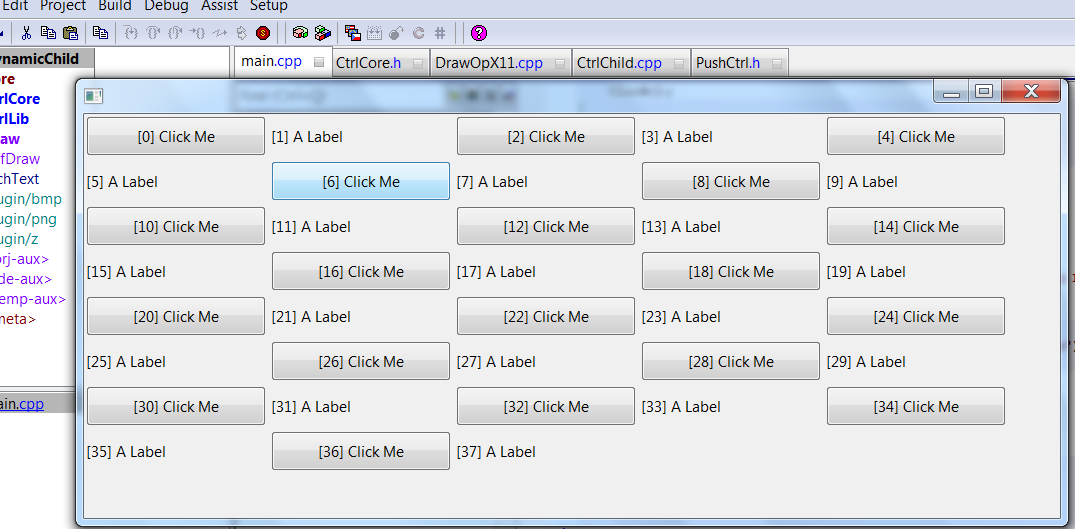
Task: Click the app icon in dialog title bar
Action: point(94,95)
